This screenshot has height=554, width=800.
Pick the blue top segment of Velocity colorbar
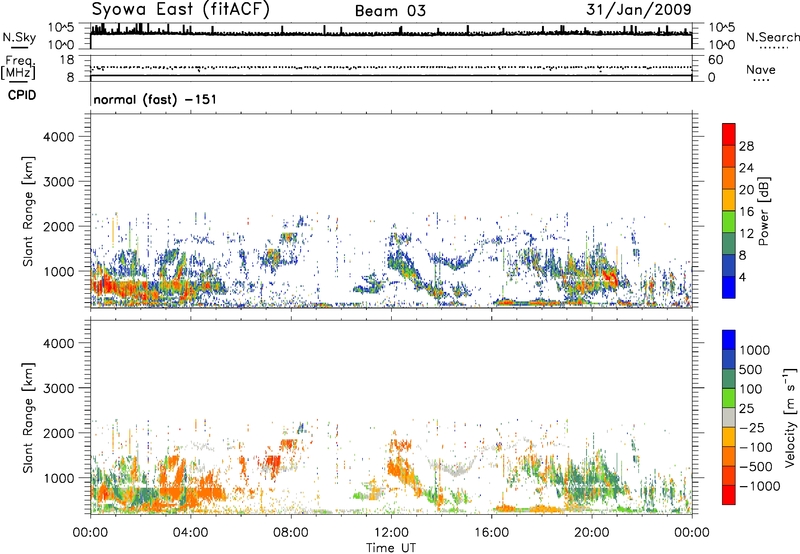tap(729, 340)
